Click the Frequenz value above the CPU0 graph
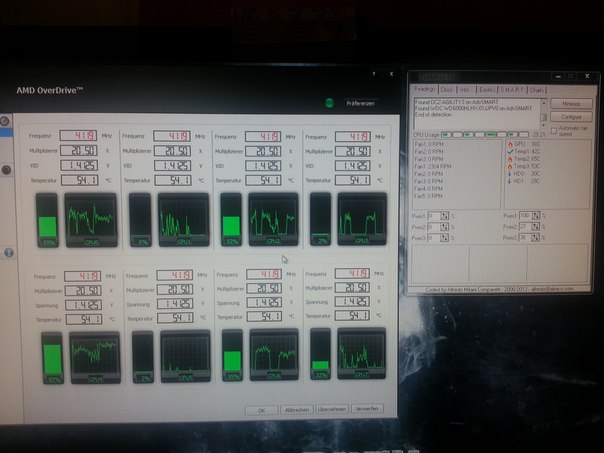Image resolution: width=604 pixels, height=453 pixels. click(79, 136)
